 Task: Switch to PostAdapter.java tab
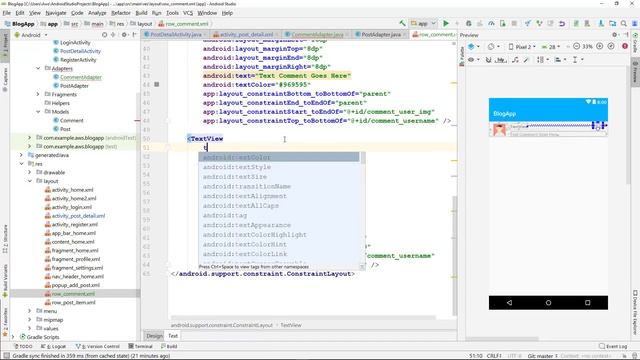tap(380, 35)
